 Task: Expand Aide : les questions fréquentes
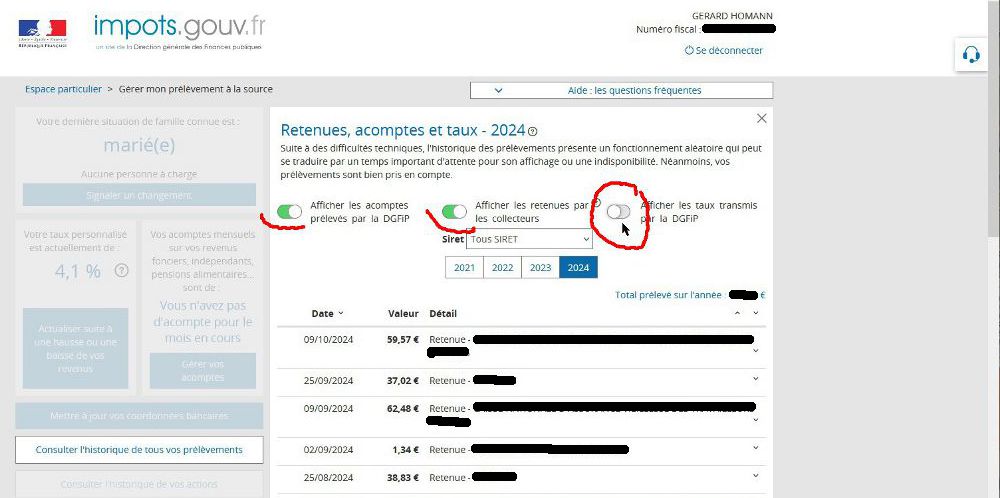621,91
